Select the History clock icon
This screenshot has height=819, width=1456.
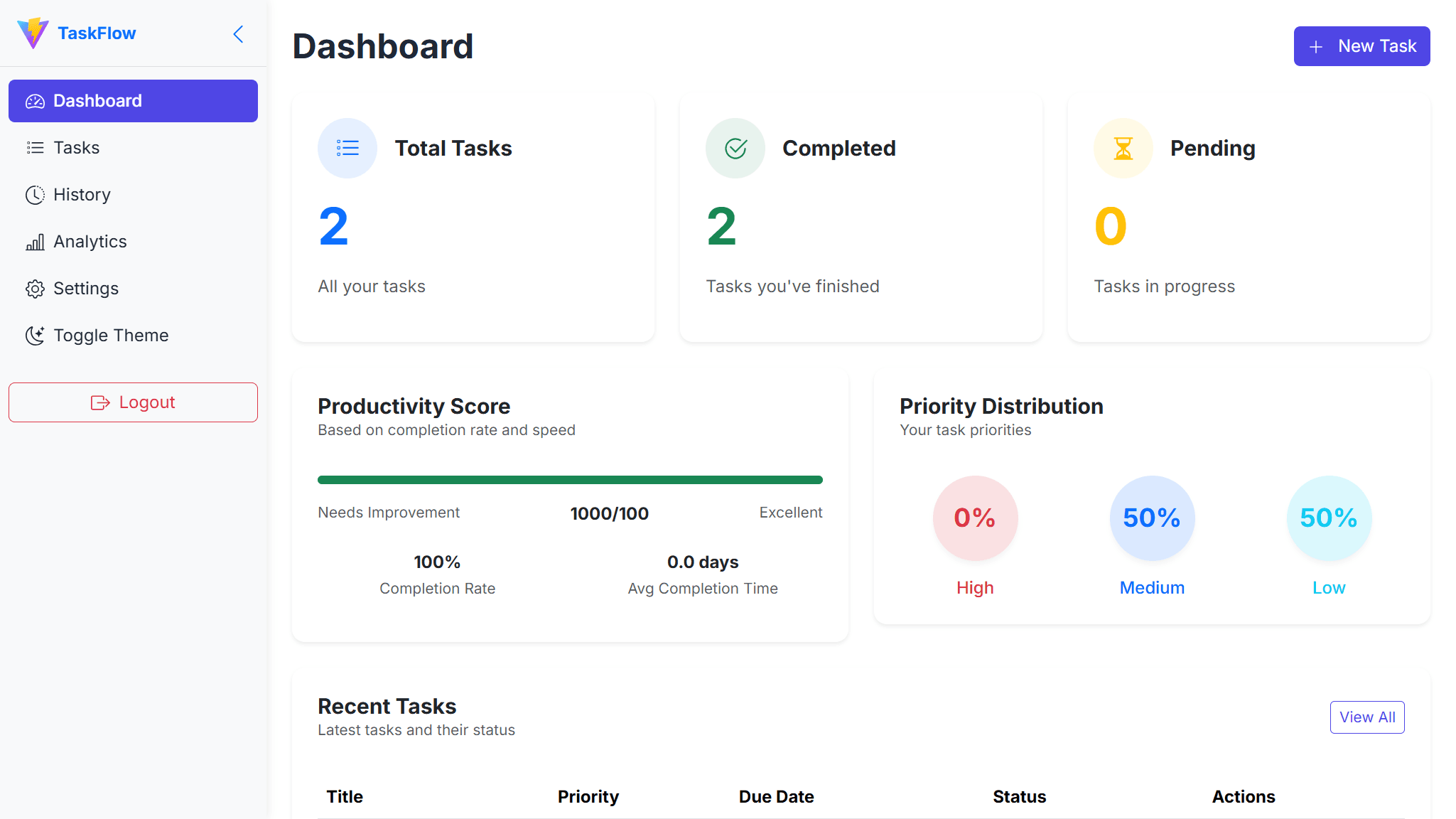point(35,195)
